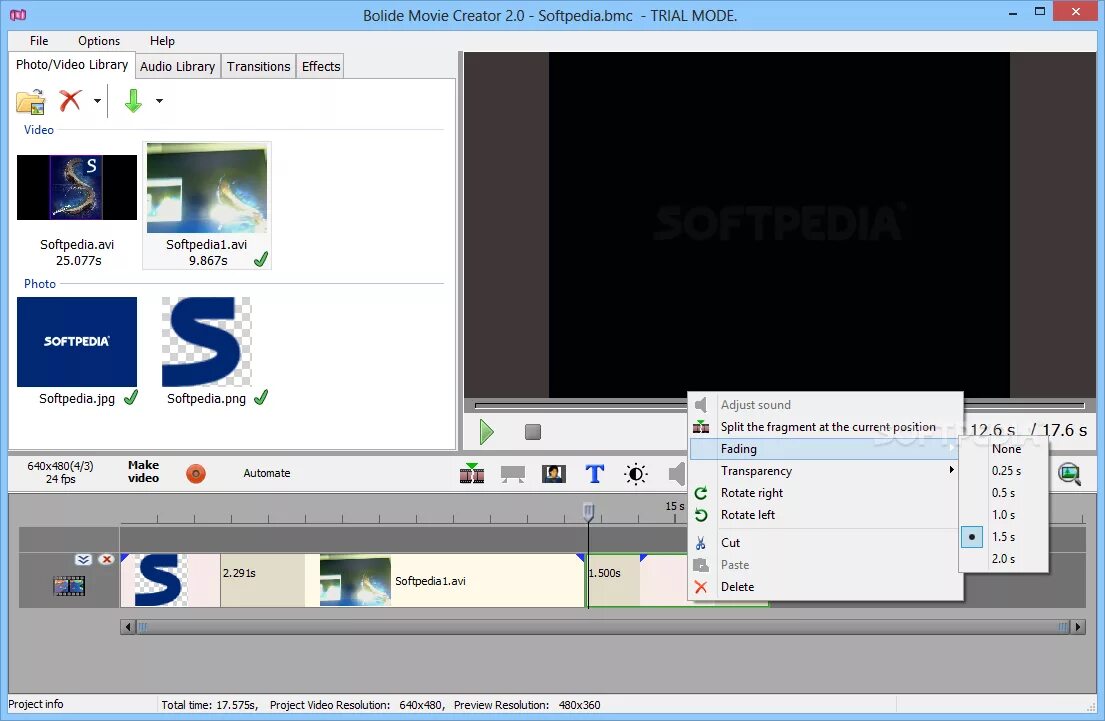
Task: Click the red record button icon
Action: (x=196, y=474)
